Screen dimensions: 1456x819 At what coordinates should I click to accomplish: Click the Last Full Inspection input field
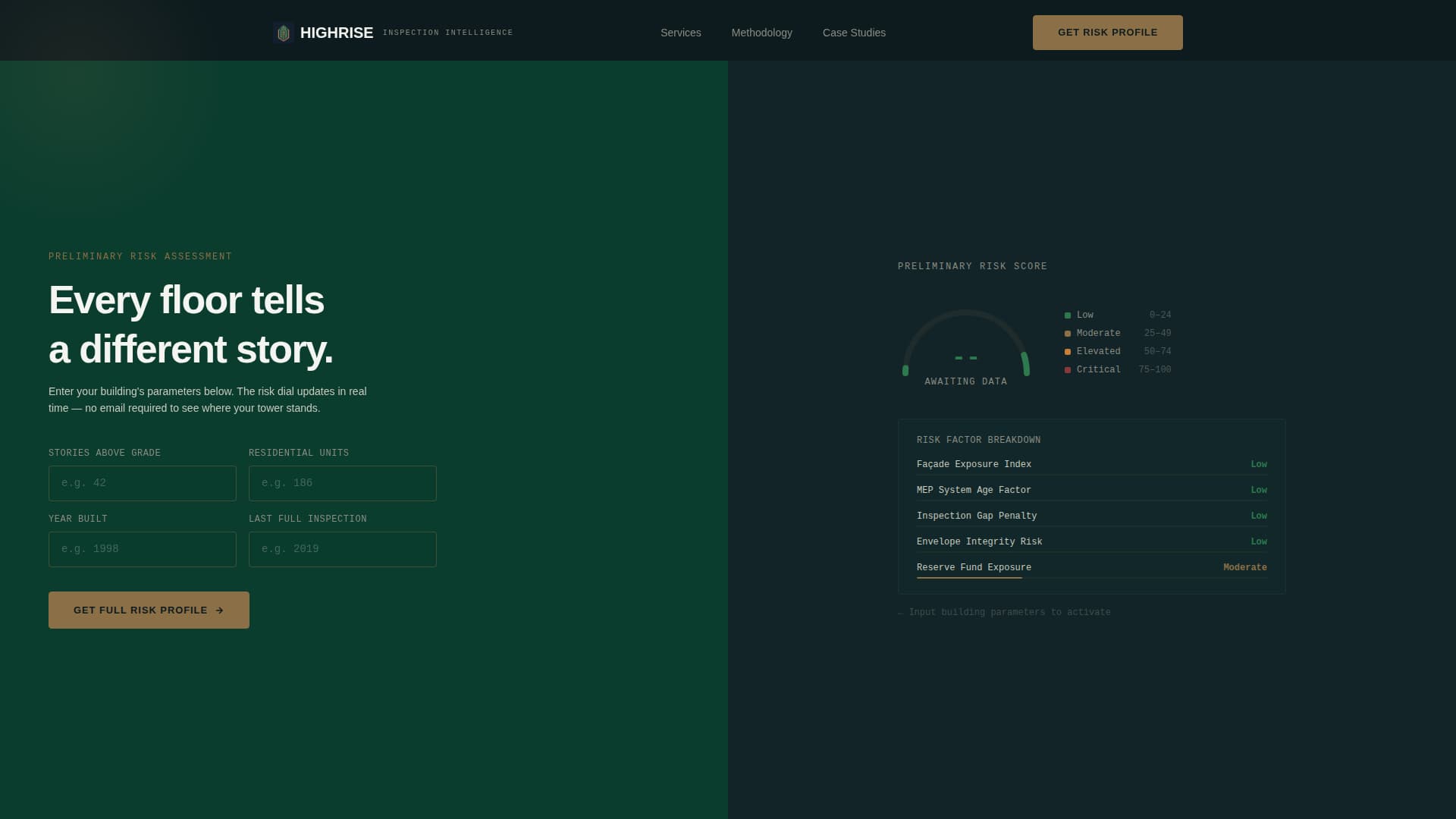[x=342, y=549]
